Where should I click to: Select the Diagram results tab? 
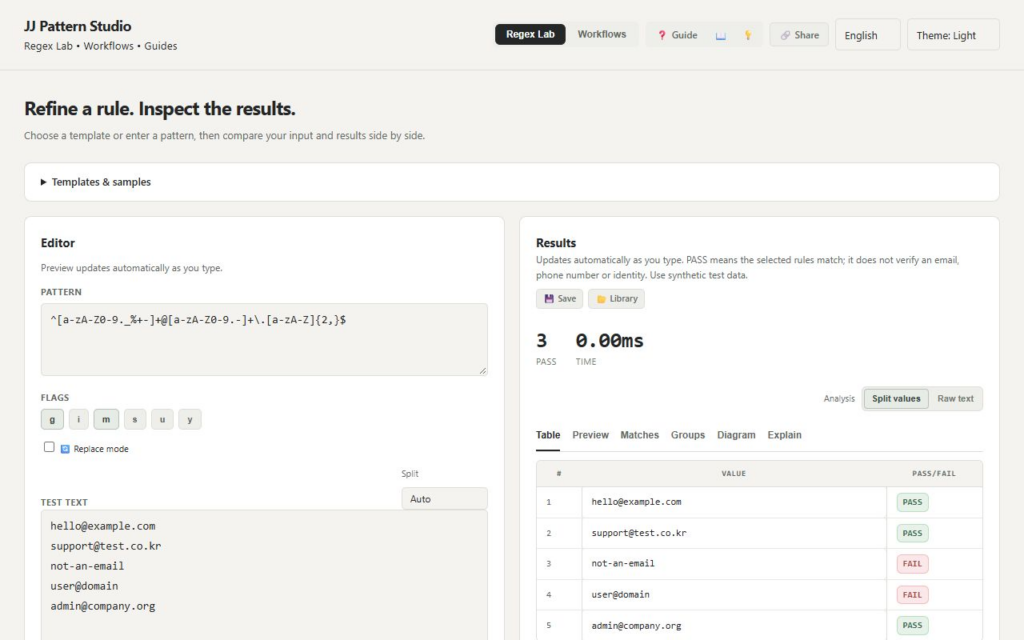click(x=736, y=435)
